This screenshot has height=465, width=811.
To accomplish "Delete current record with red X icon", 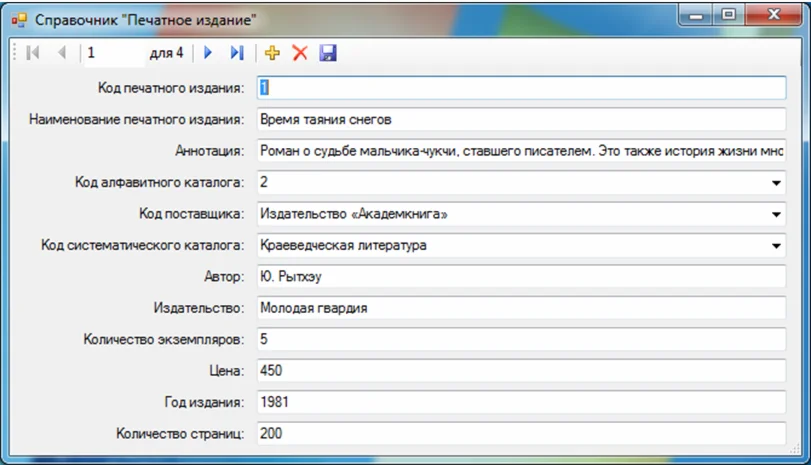I will pos(299,53).
